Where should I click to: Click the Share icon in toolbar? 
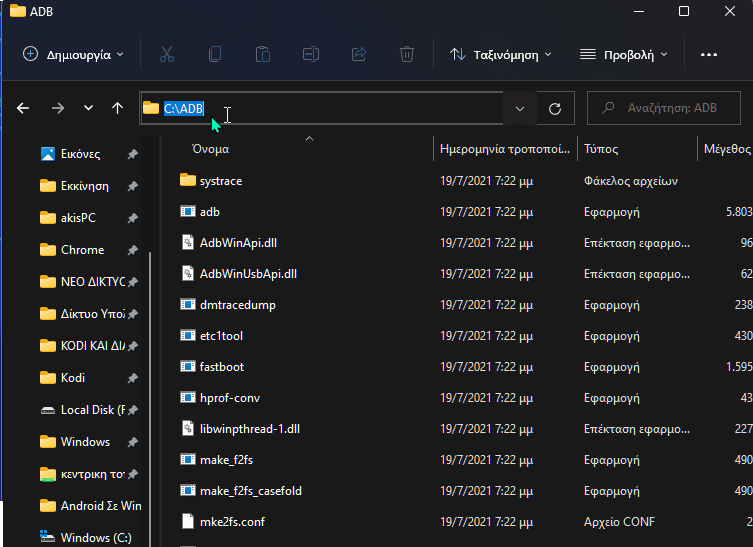(x=359, y=54)
